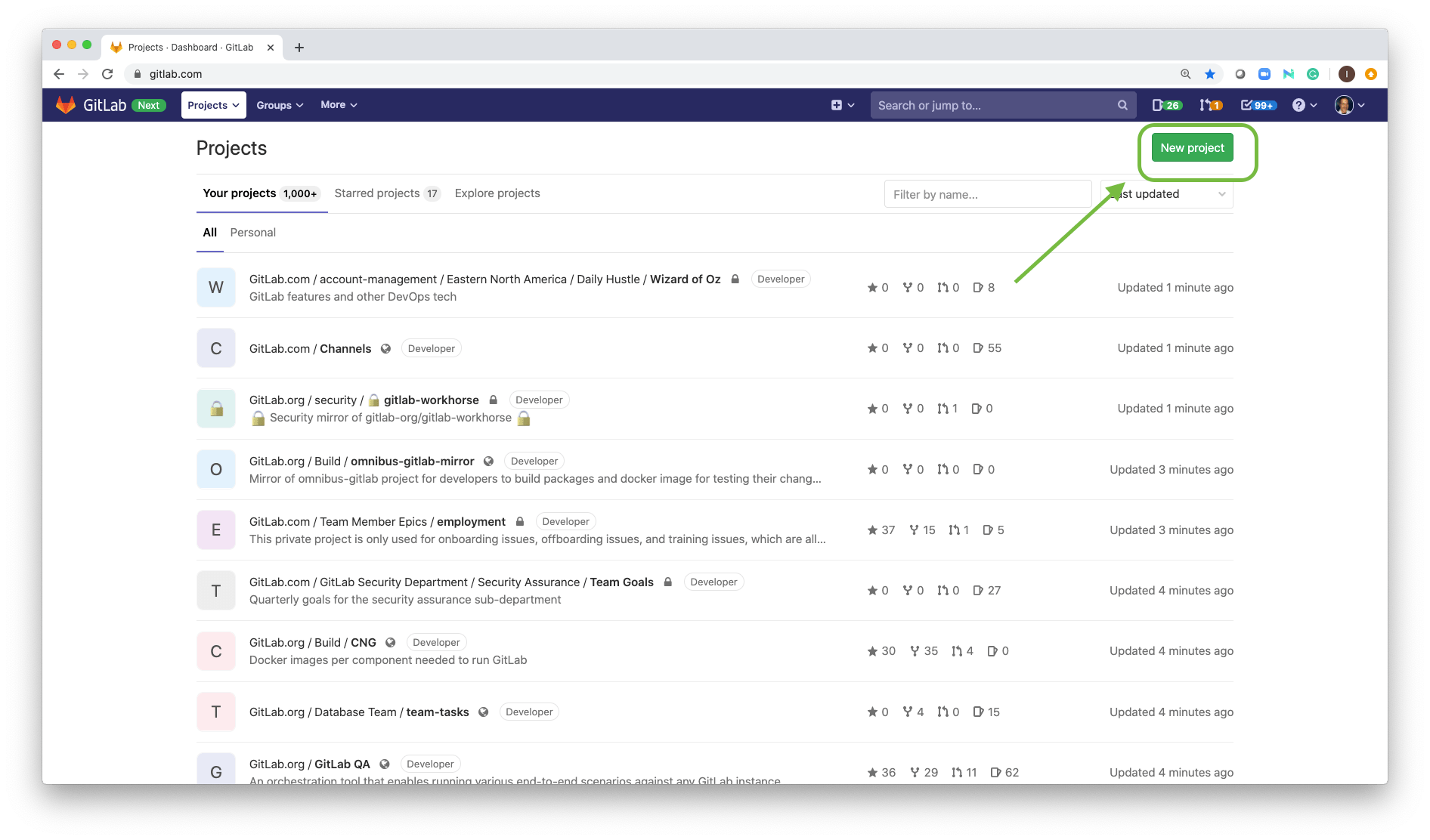Viewport: 1430px width, 840px height.
Task: Click the E avatar for employment
Action: 216,530
